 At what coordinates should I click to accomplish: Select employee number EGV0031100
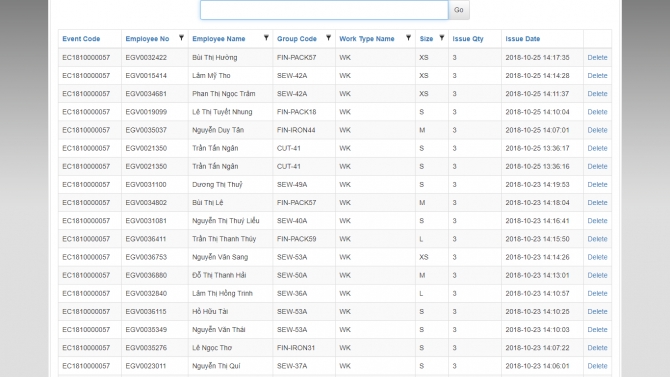coord(146,185)
